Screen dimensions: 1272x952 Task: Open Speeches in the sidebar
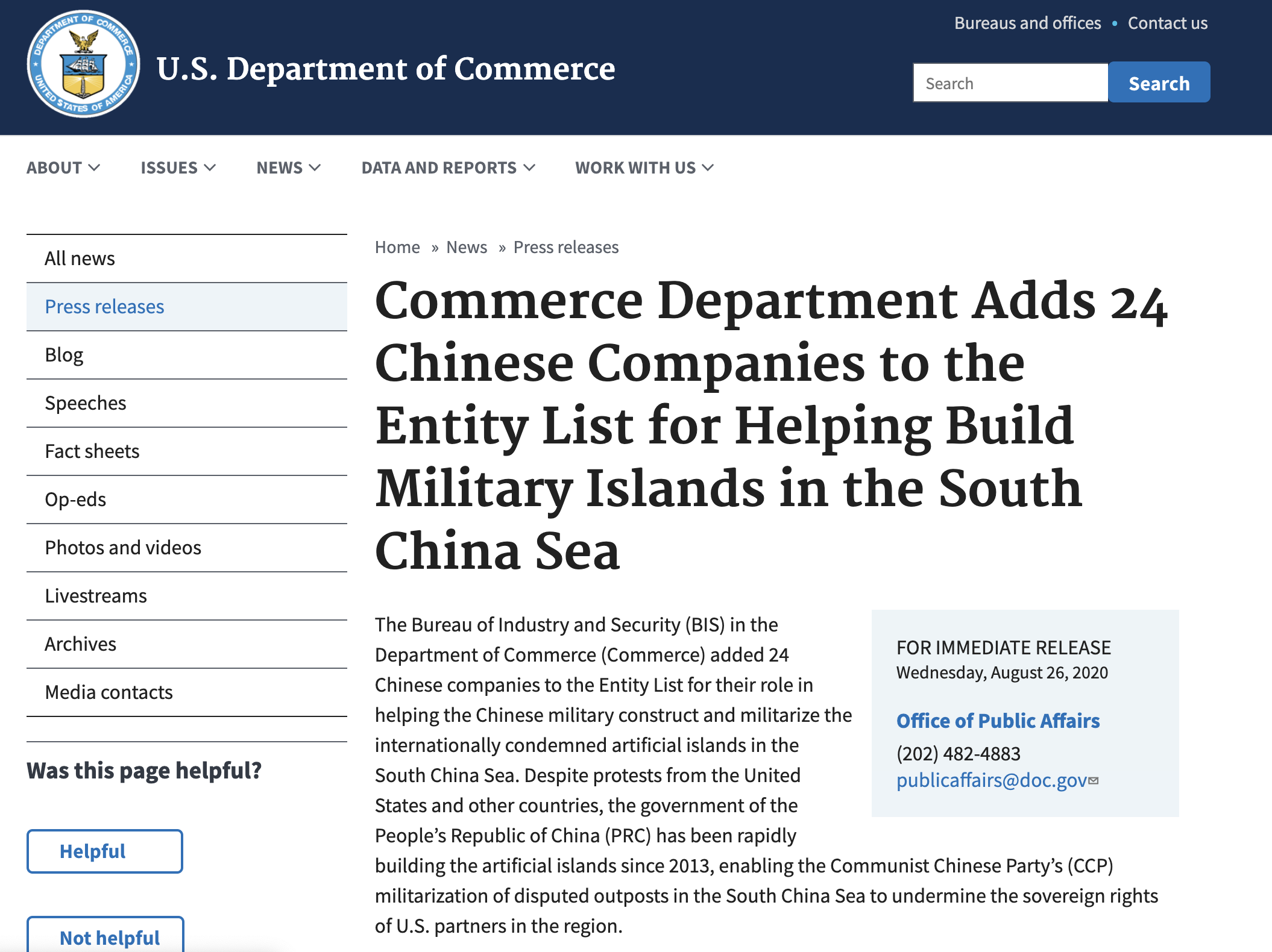pos(187,403)
